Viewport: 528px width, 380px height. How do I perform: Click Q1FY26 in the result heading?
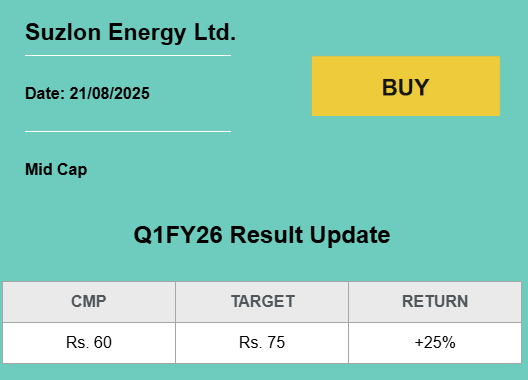178,235
